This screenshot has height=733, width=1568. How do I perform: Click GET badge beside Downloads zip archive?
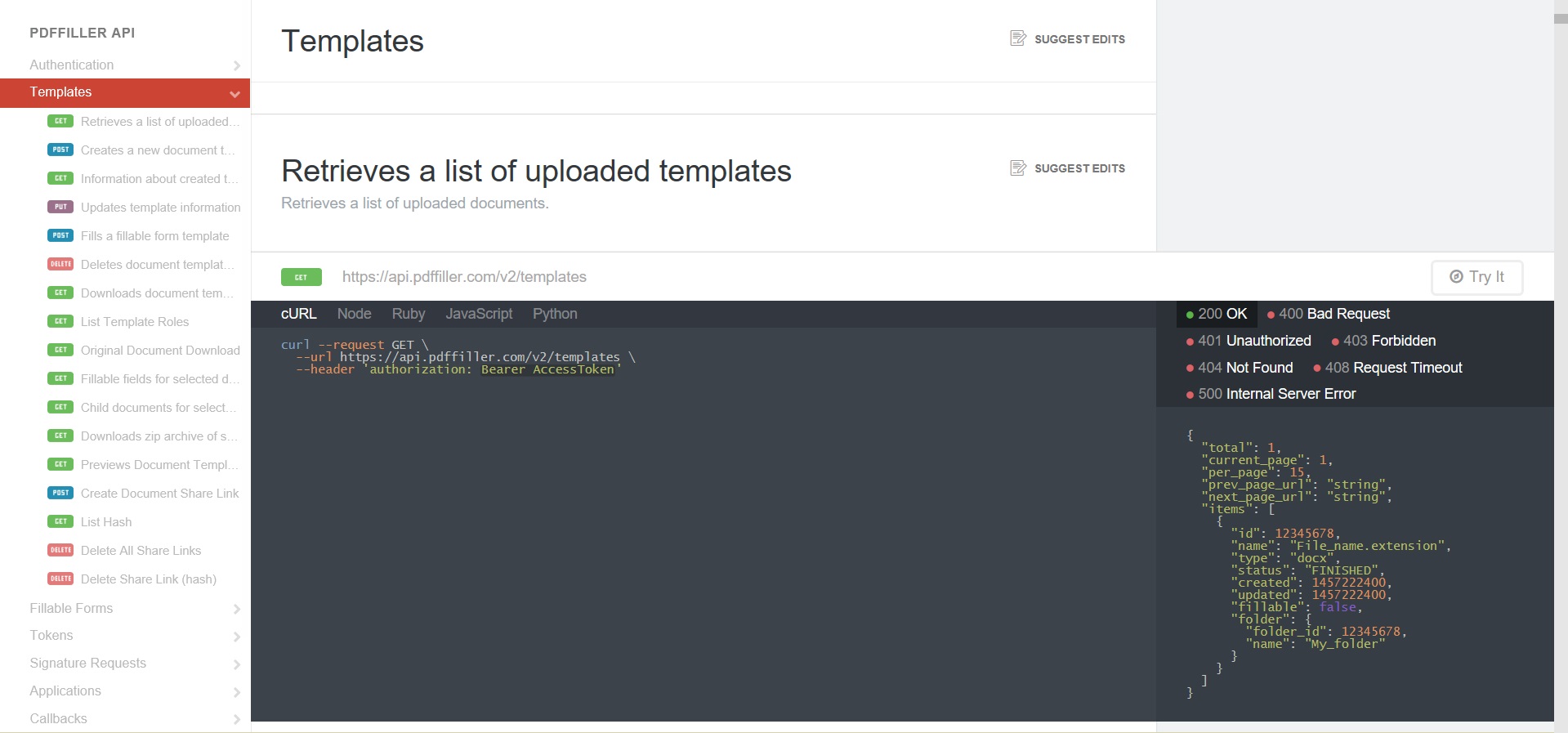click(60, 436)
